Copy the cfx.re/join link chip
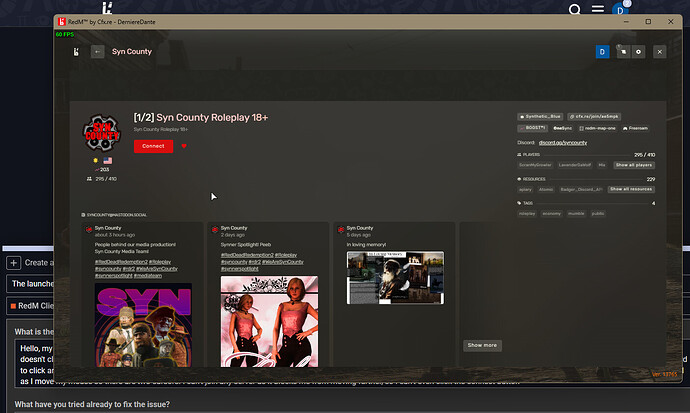This screenshot has width=690, height=413. pyautogui.click(x=594, y=117)
